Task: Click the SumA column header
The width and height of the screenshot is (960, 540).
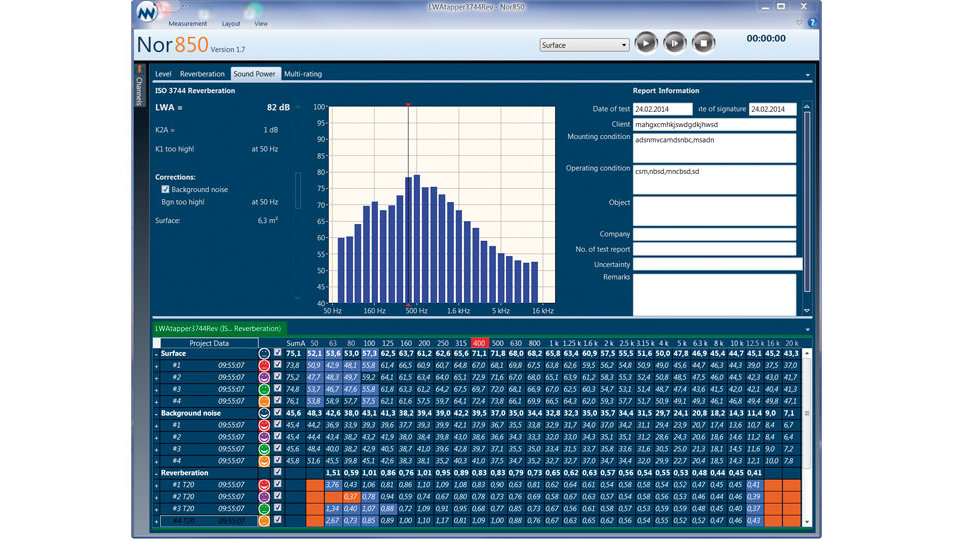Action: (296, 343)
